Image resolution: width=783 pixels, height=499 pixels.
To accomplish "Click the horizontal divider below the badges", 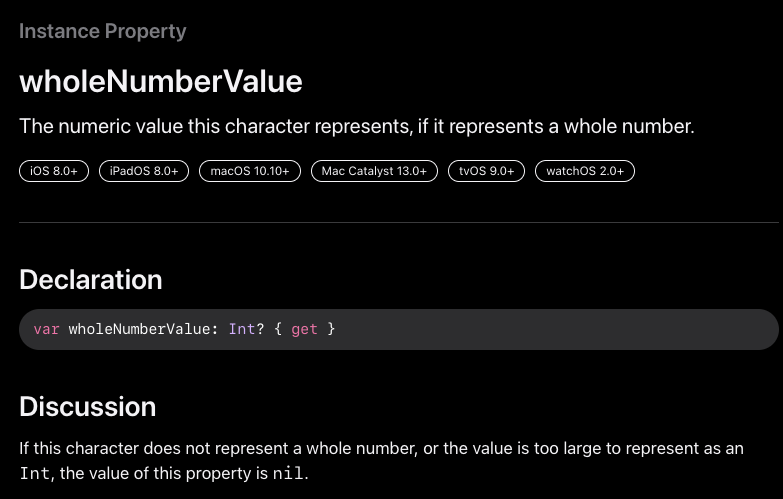I will 399,222.
